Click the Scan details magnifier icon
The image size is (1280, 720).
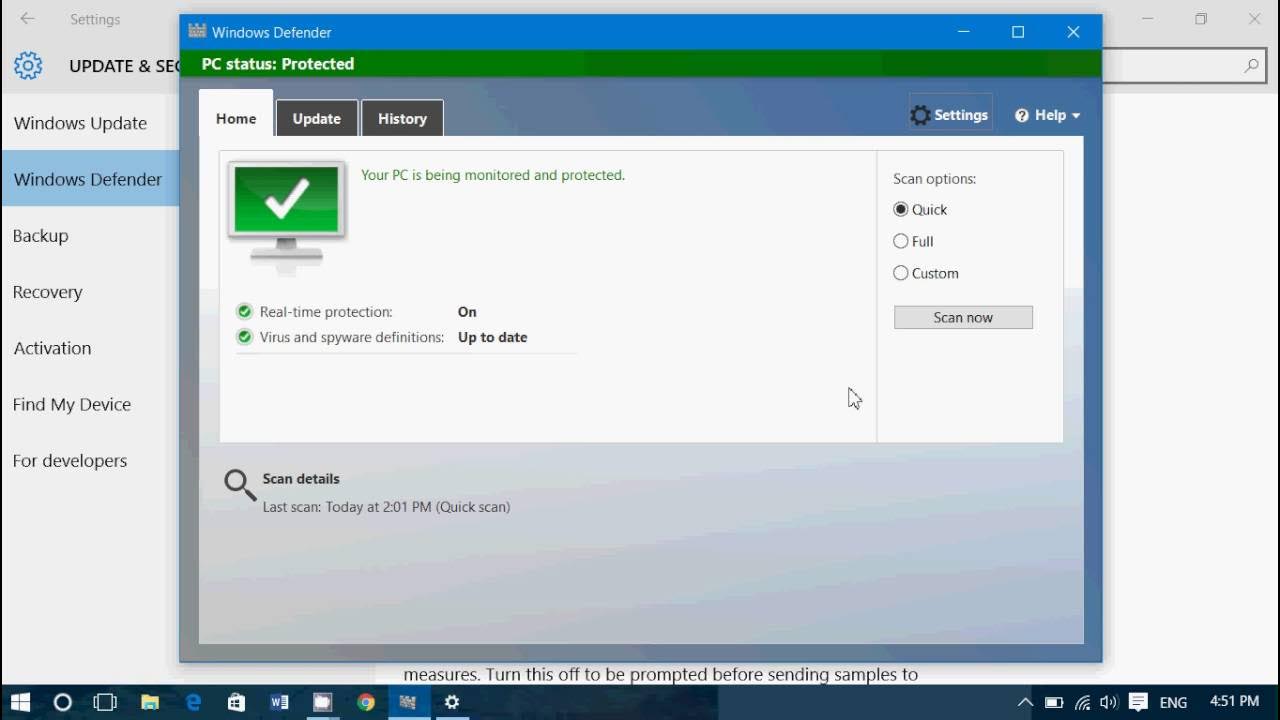240,486
